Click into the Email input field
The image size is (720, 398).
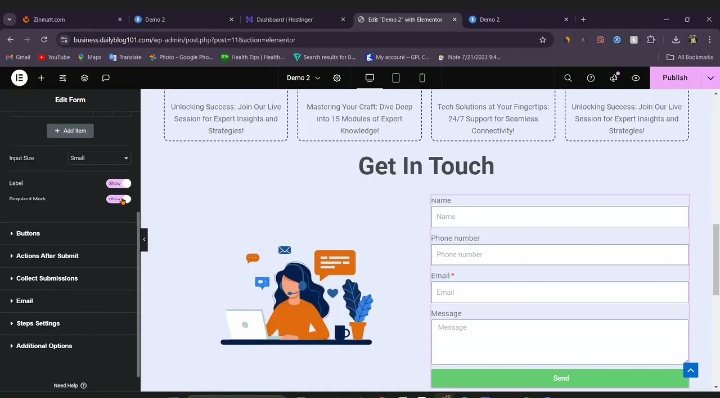click(560, 292)
